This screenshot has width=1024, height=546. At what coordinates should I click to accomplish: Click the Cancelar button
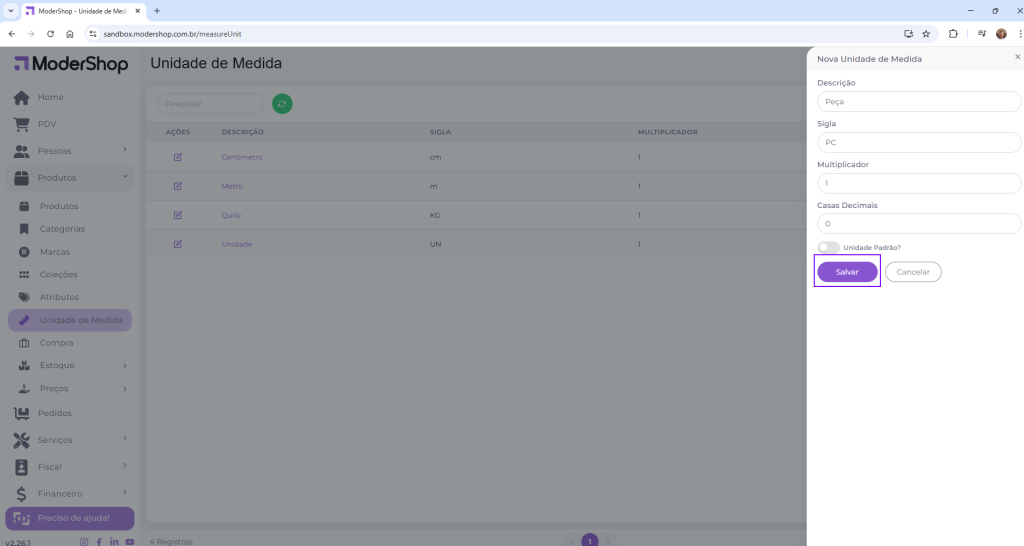(x=913, y=272)
